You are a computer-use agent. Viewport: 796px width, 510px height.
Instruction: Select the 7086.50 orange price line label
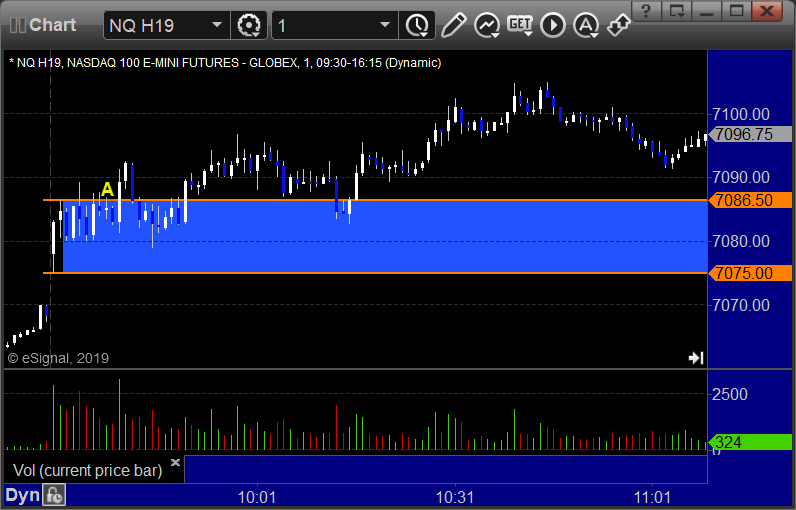[750, 200]
